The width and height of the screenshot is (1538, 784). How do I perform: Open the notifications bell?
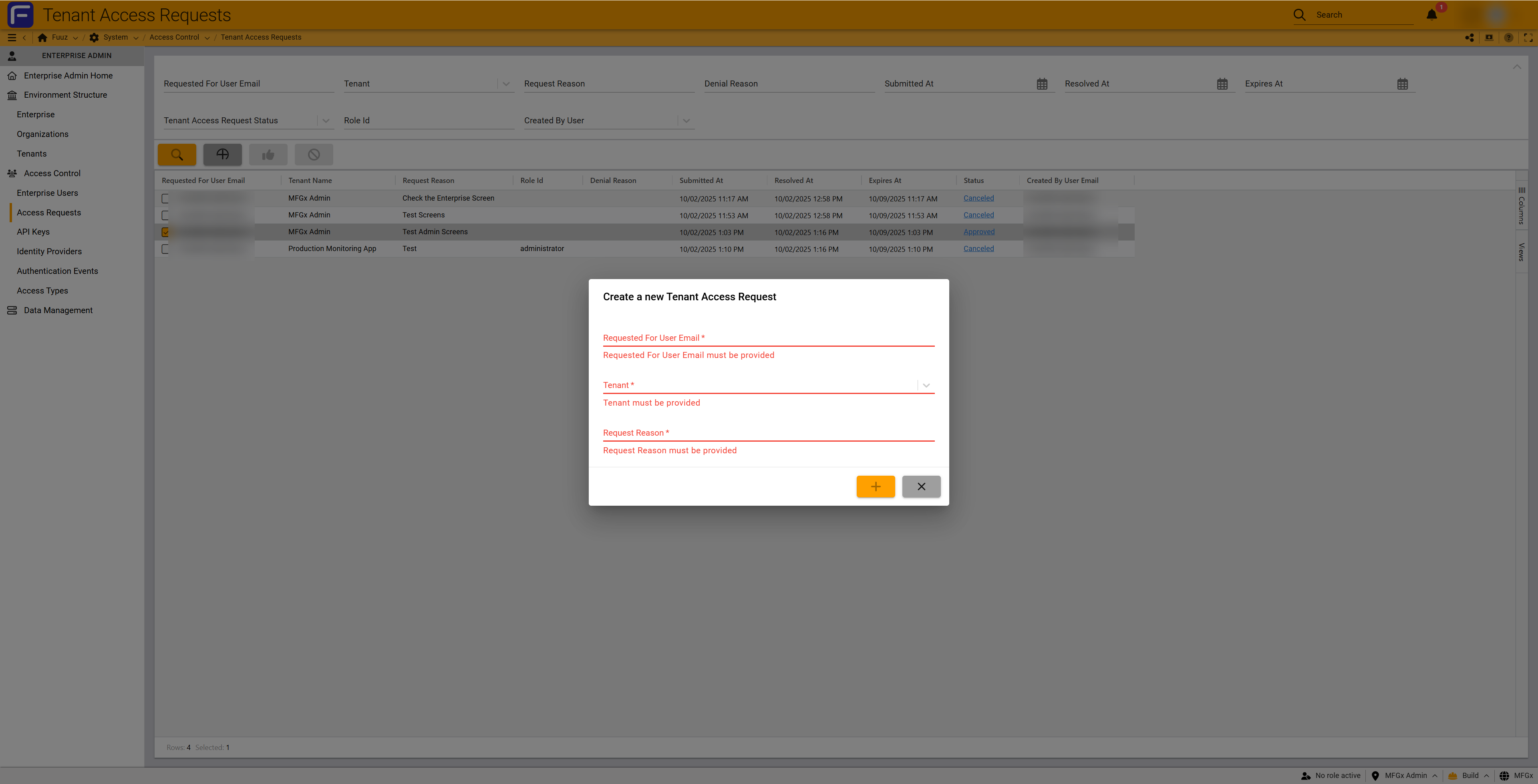1432,14
